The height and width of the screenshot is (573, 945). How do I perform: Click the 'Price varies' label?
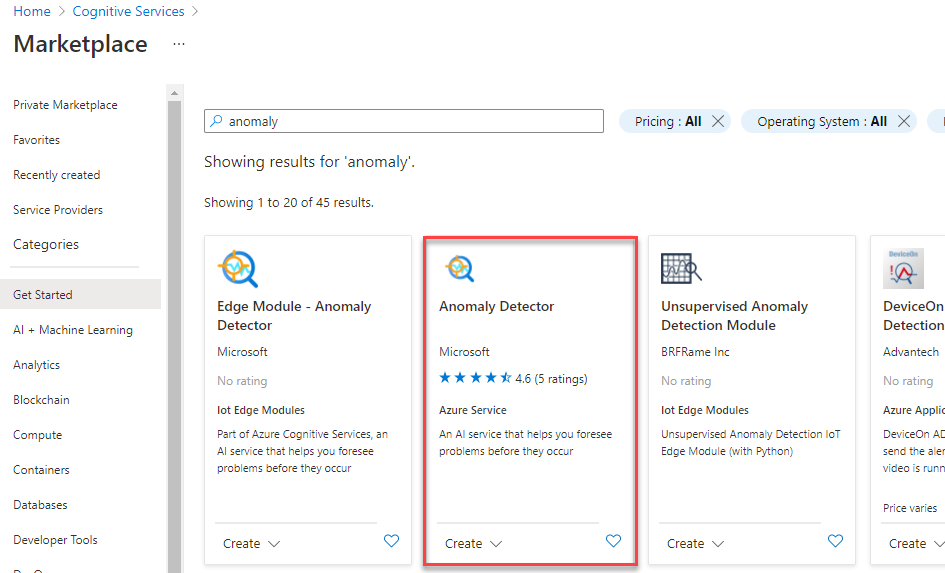tap(910, 508)
